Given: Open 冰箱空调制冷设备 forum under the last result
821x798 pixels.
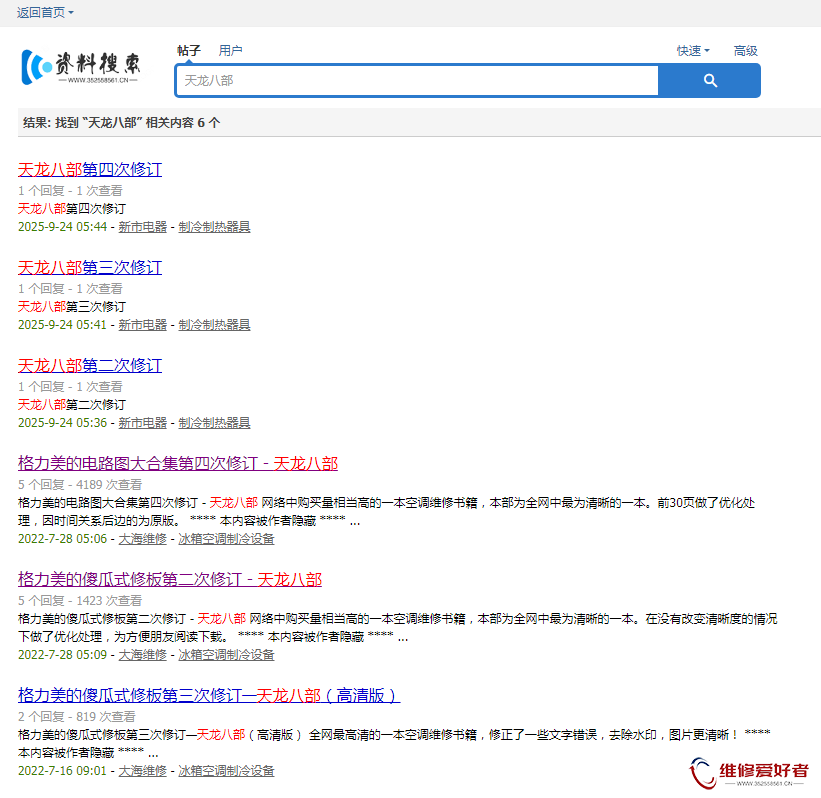Looking at the screenshot, I should click(226, 771).
